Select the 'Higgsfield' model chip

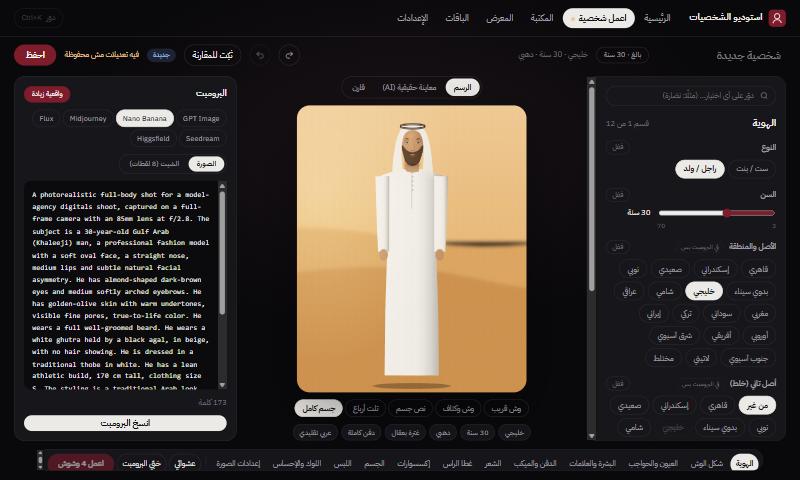coord(153,139)
